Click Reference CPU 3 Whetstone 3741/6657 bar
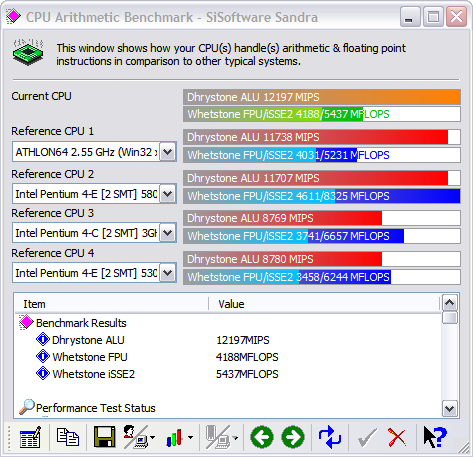 point(322,236)
